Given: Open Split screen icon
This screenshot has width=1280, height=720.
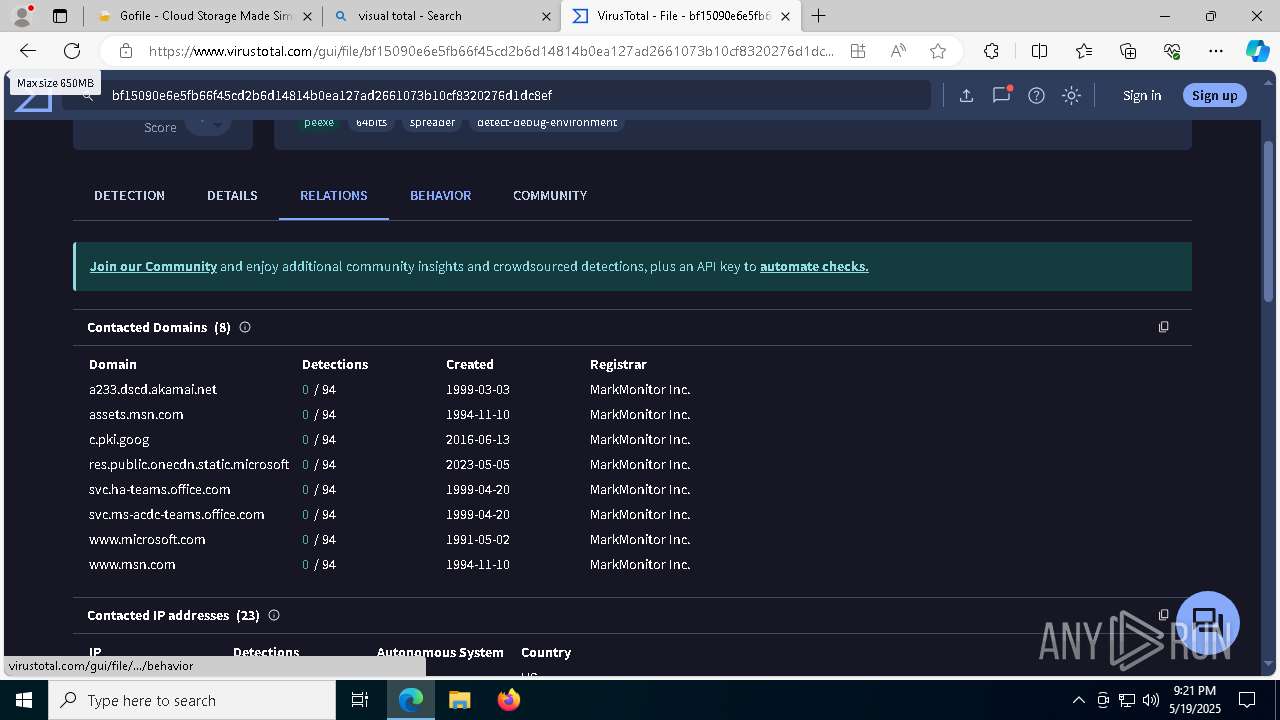Looking at the screenshot, I should tap(1039, 51).
